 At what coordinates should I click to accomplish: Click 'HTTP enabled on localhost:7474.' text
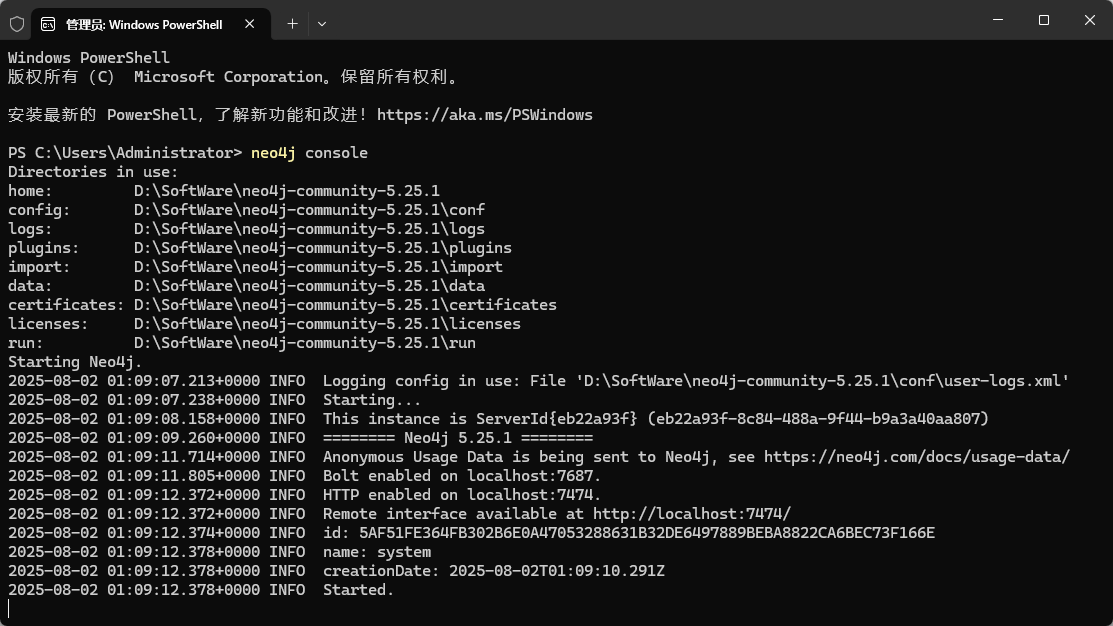tap(462, 495)
